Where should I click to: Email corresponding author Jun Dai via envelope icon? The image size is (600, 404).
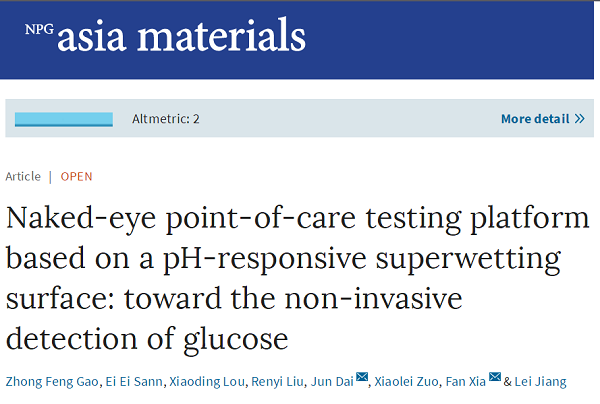[362, 377]
